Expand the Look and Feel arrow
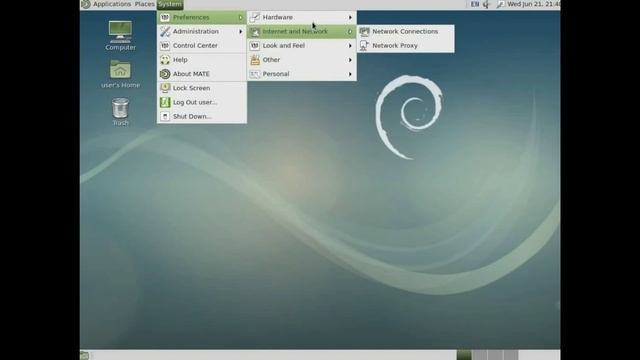Image resolution: width=640 pixels, height=360 pixels. [x=350, y=46]
